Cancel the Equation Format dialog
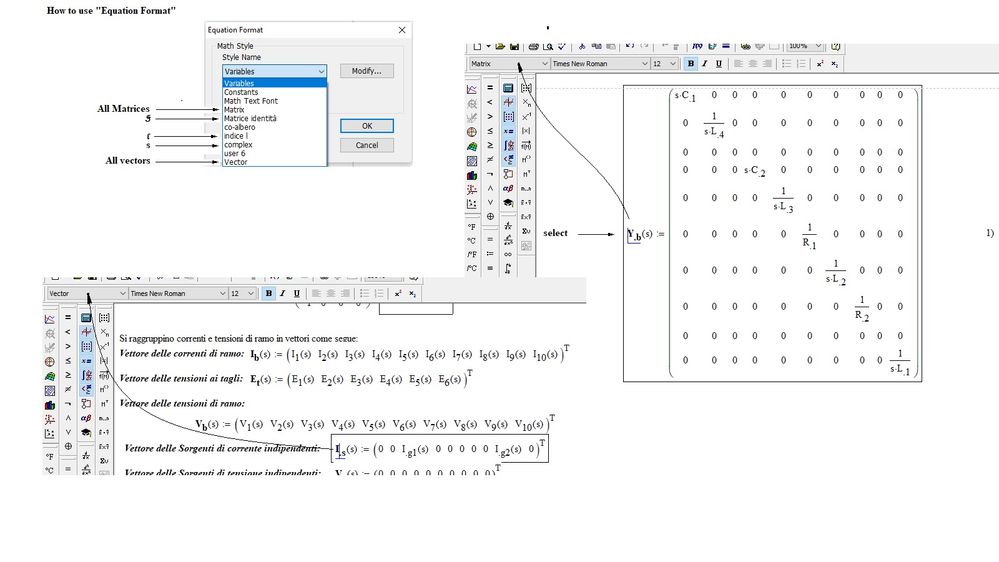This screenshot has height=562, width=999. tap(366, 145)
